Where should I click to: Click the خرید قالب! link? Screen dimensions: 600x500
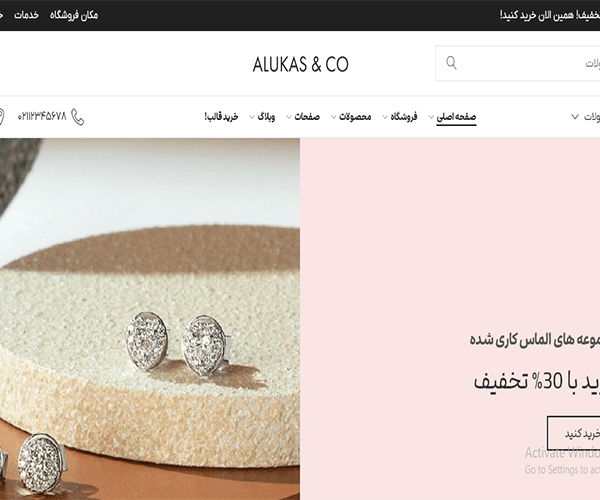tap(221, 116)
